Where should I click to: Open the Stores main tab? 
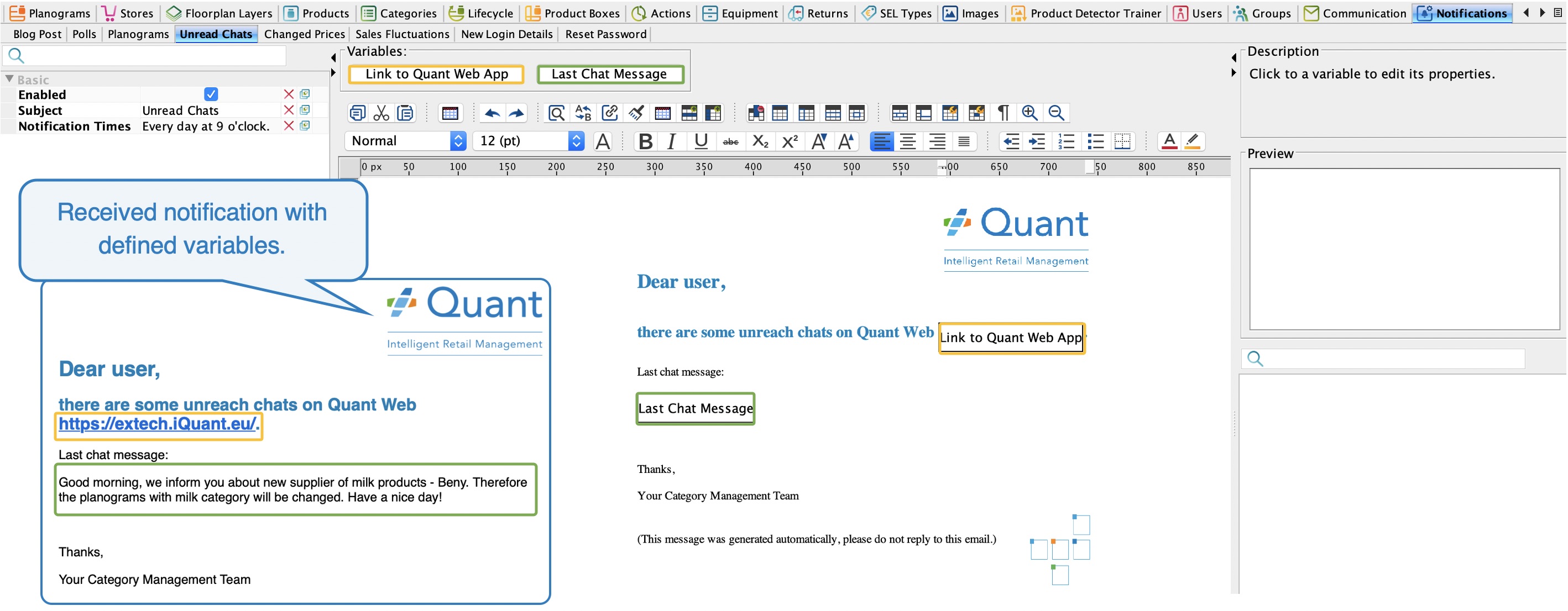click(128, 13)
